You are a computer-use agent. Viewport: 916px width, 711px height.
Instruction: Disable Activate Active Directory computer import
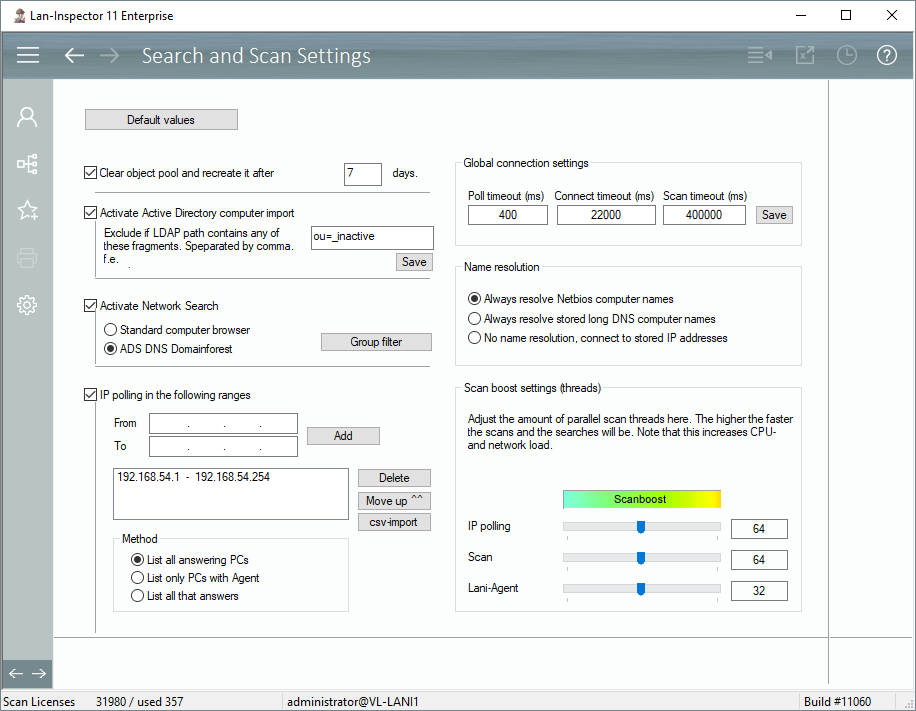point(91,213)
